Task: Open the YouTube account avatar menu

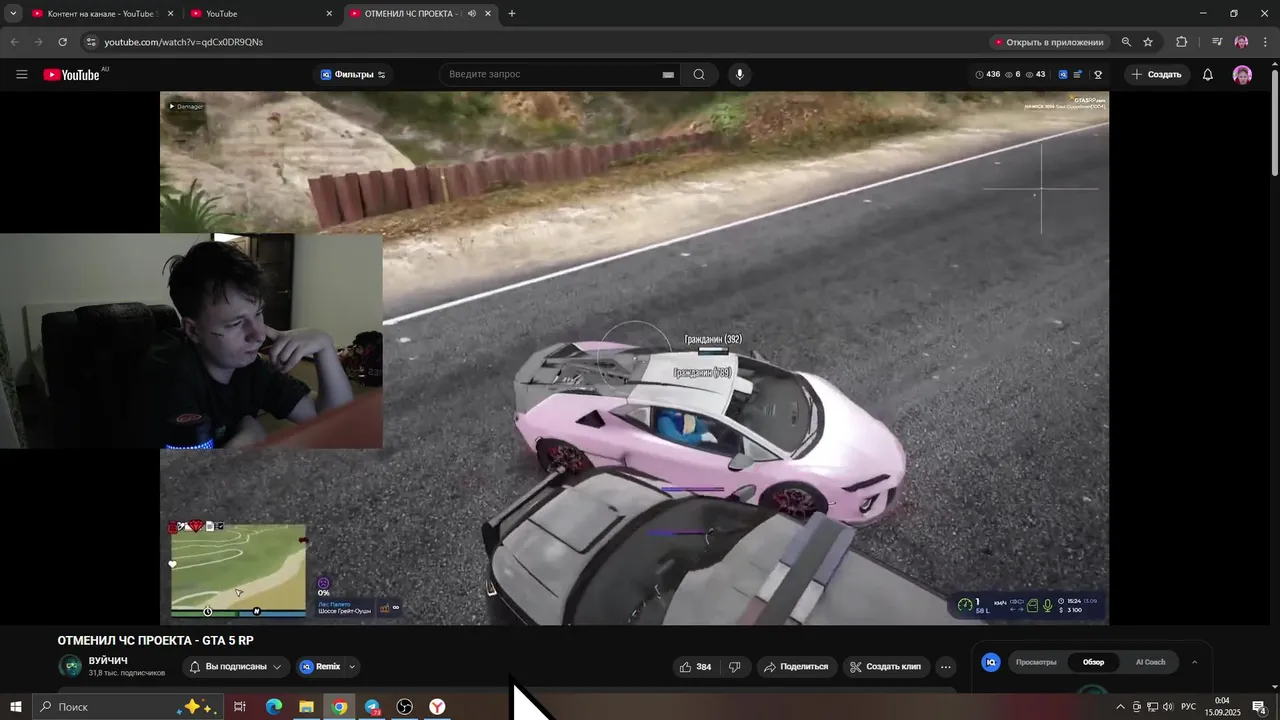Action: click(1242, 74)
